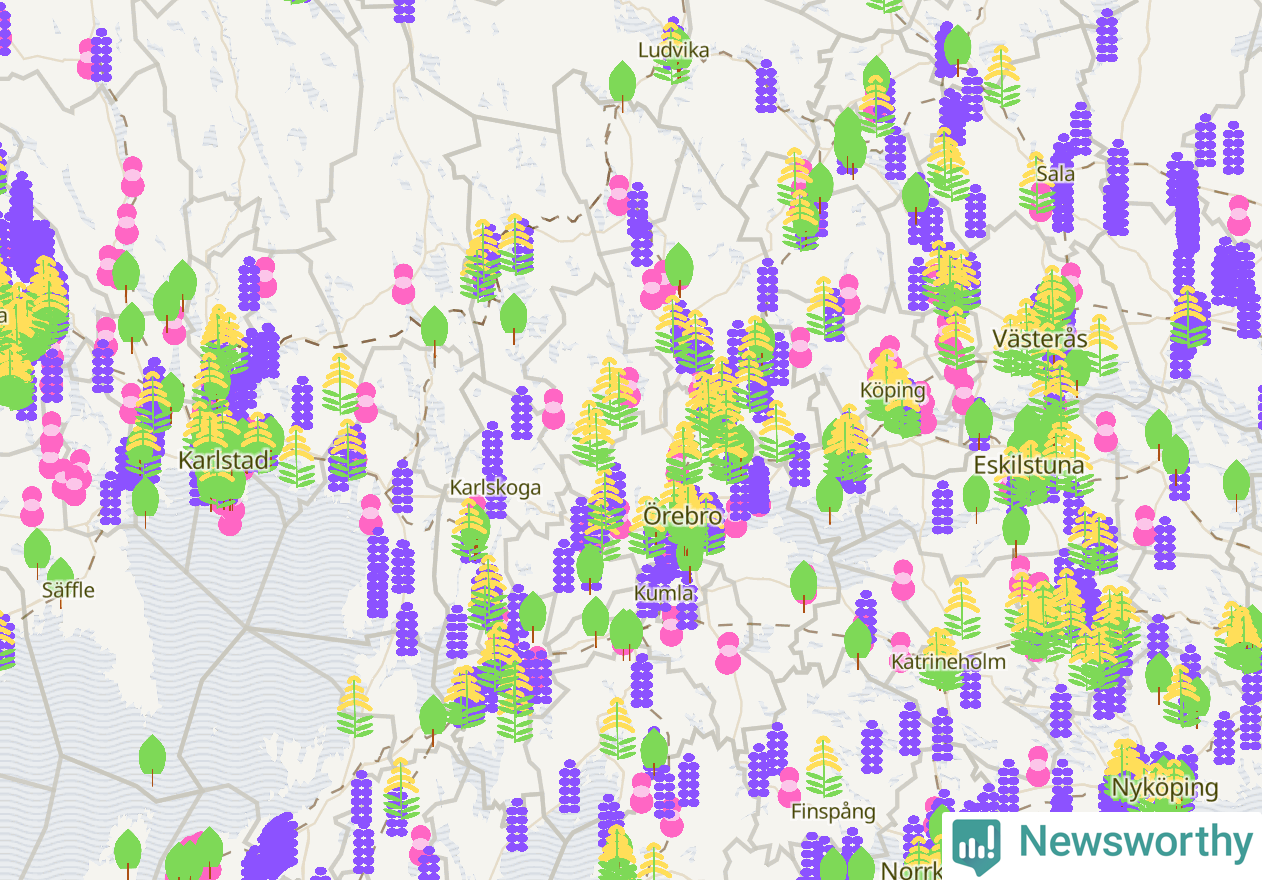
Task: Click the pink marker southeast of Eskilstuna label
Action: pos(1144,525)
